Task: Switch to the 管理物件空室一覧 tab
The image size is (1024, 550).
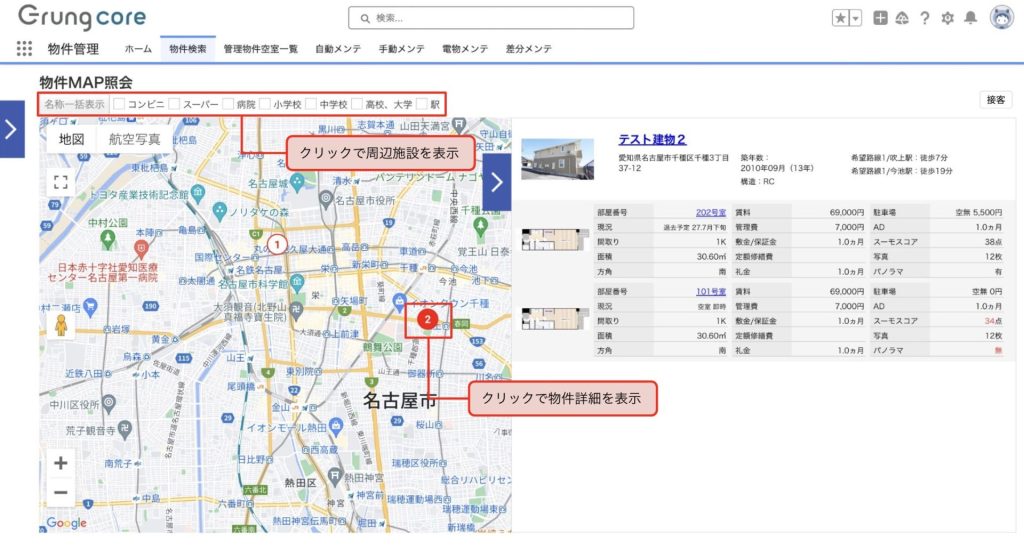Action: click(260, 48)
